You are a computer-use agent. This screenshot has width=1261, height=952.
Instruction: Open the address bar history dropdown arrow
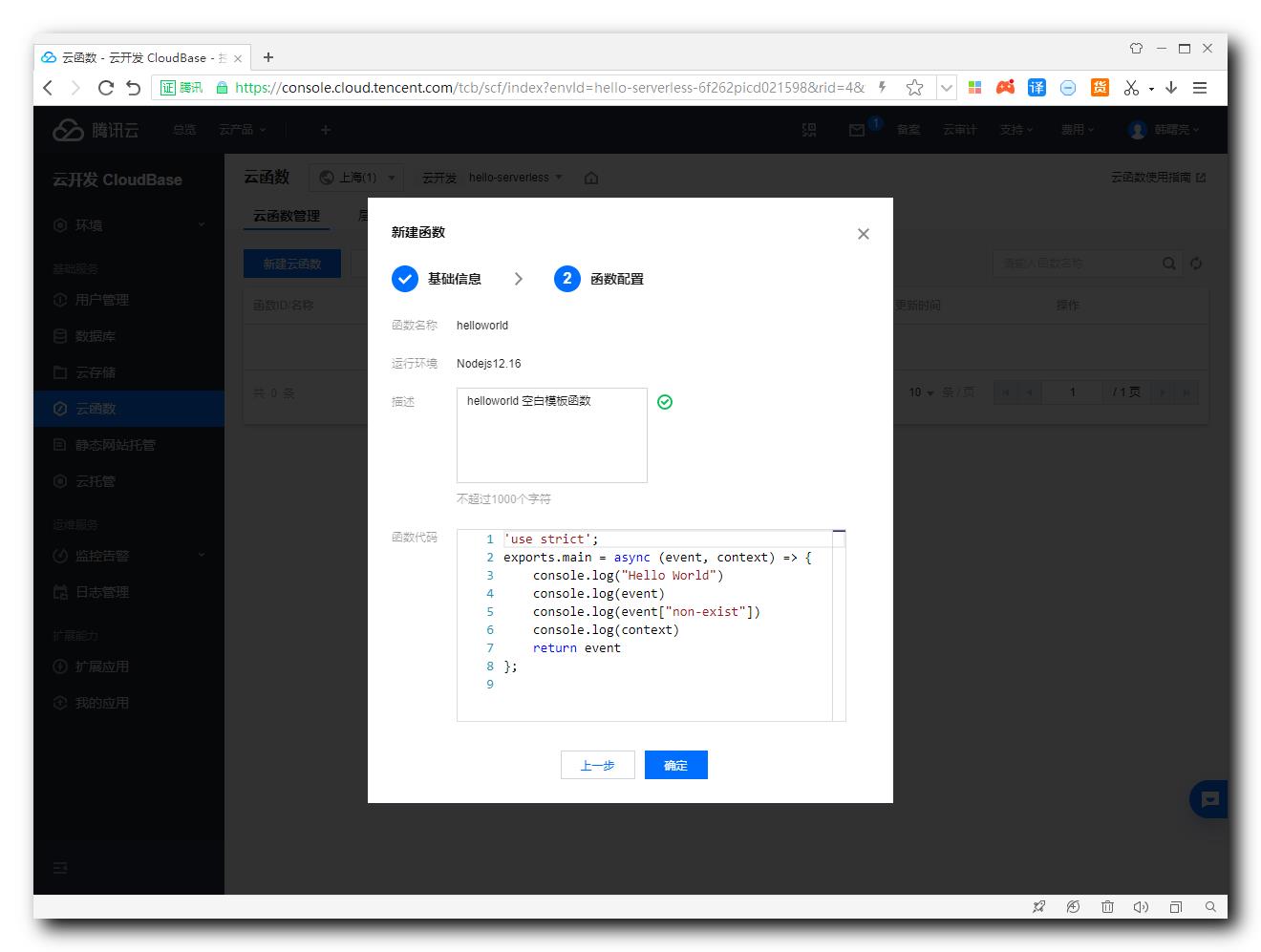coord(946,88)
